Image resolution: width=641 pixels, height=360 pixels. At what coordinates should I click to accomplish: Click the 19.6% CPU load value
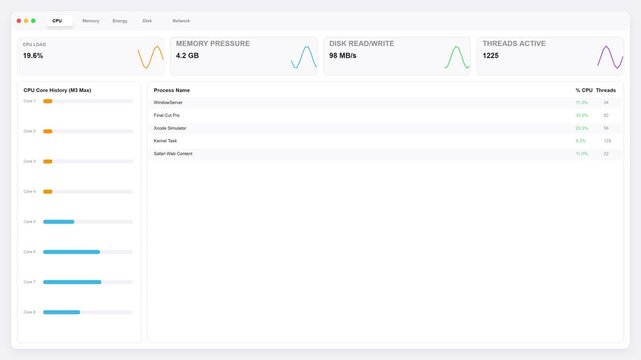click(33, 56)
